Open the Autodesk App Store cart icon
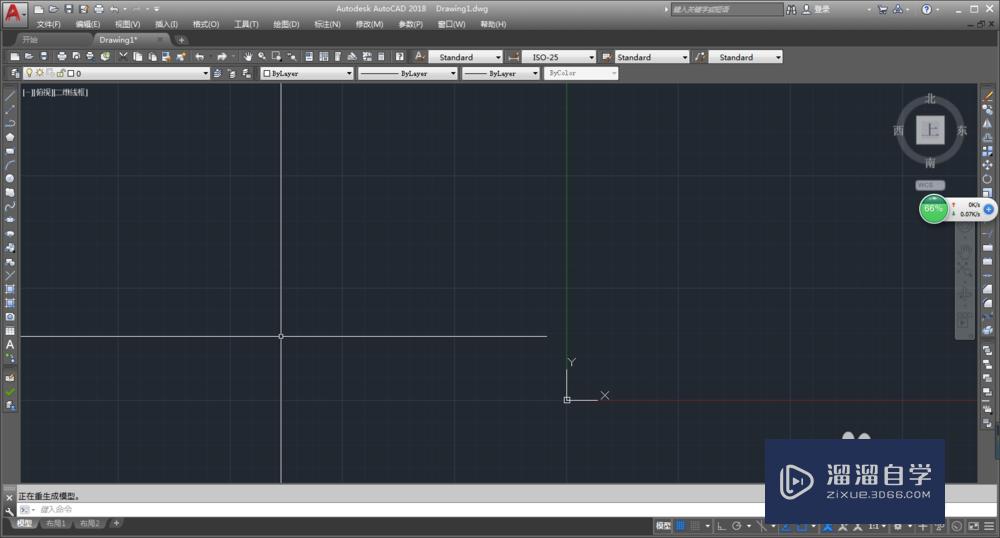 (x=883, y=10)
